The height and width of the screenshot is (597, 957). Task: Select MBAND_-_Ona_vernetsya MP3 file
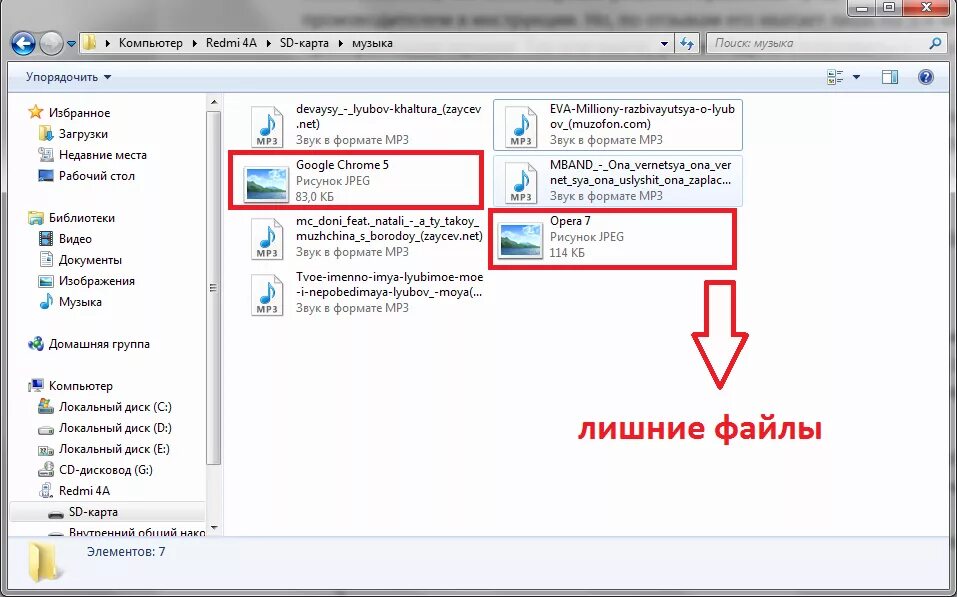tap(618, 181)
